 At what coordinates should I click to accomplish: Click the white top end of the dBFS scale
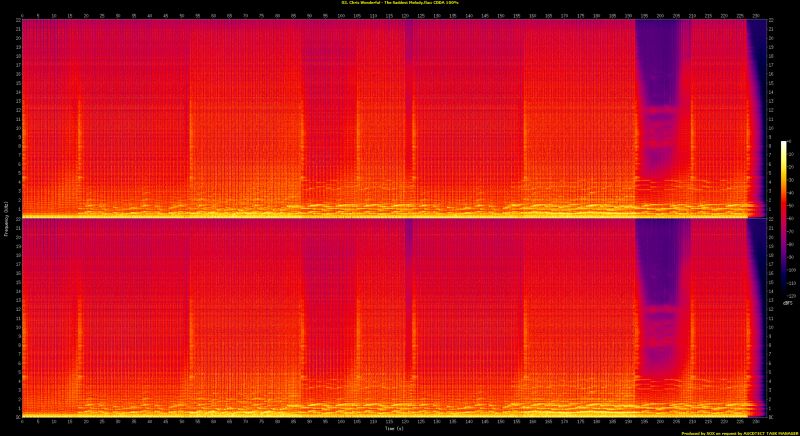pyautogui.click(x=785, y=145)
